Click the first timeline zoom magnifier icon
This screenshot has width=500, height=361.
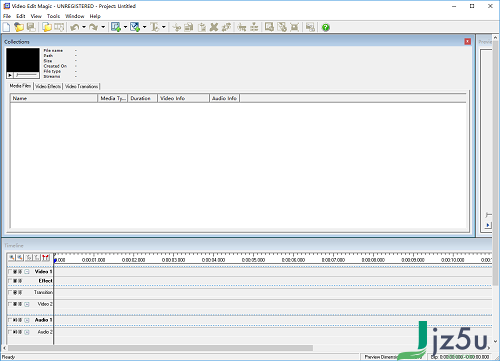click(x=12, y=257)
